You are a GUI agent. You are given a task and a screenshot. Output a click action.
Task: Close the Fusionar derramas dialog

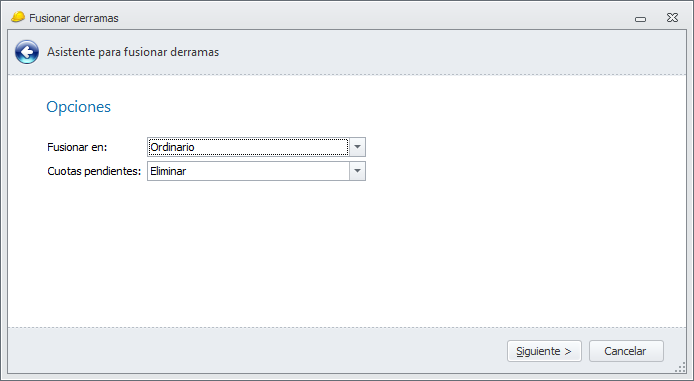pos(672,18)
